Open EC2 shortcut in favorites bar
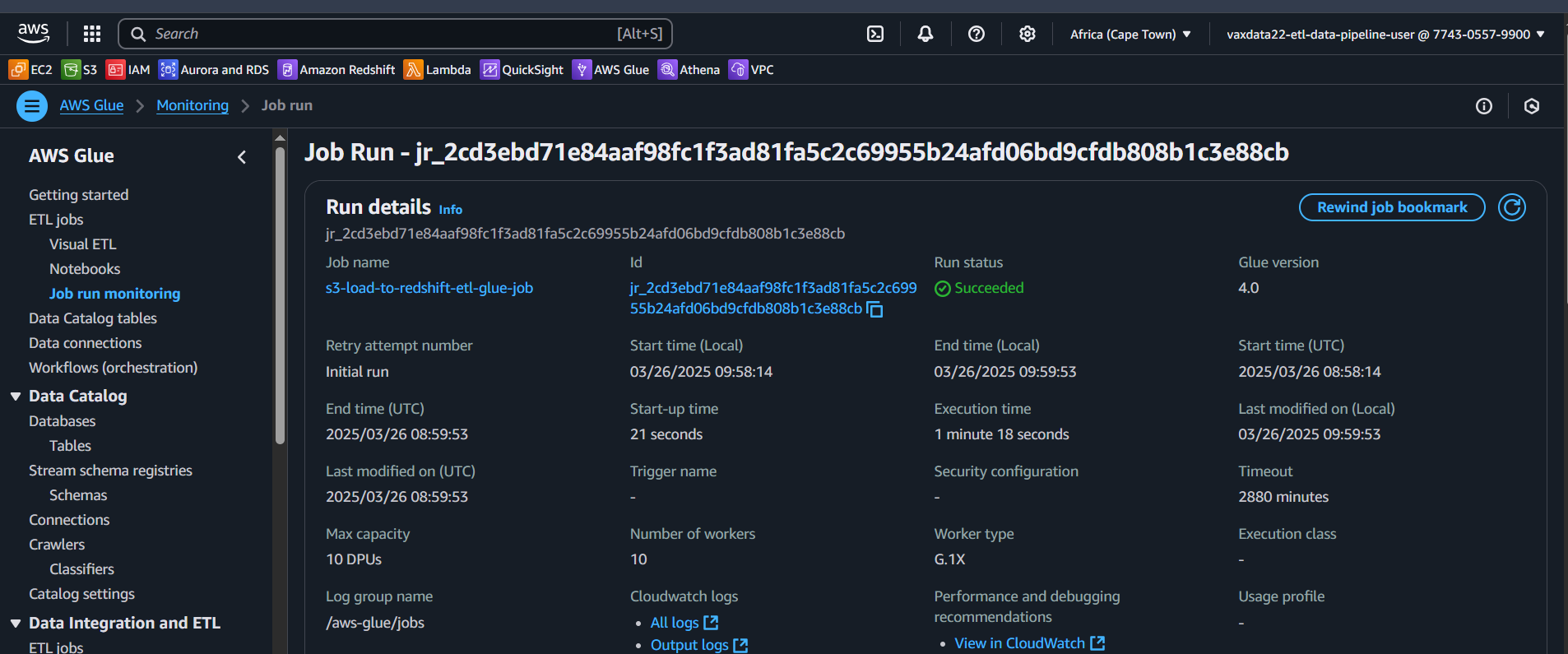1568x654 pixels. 30,70
